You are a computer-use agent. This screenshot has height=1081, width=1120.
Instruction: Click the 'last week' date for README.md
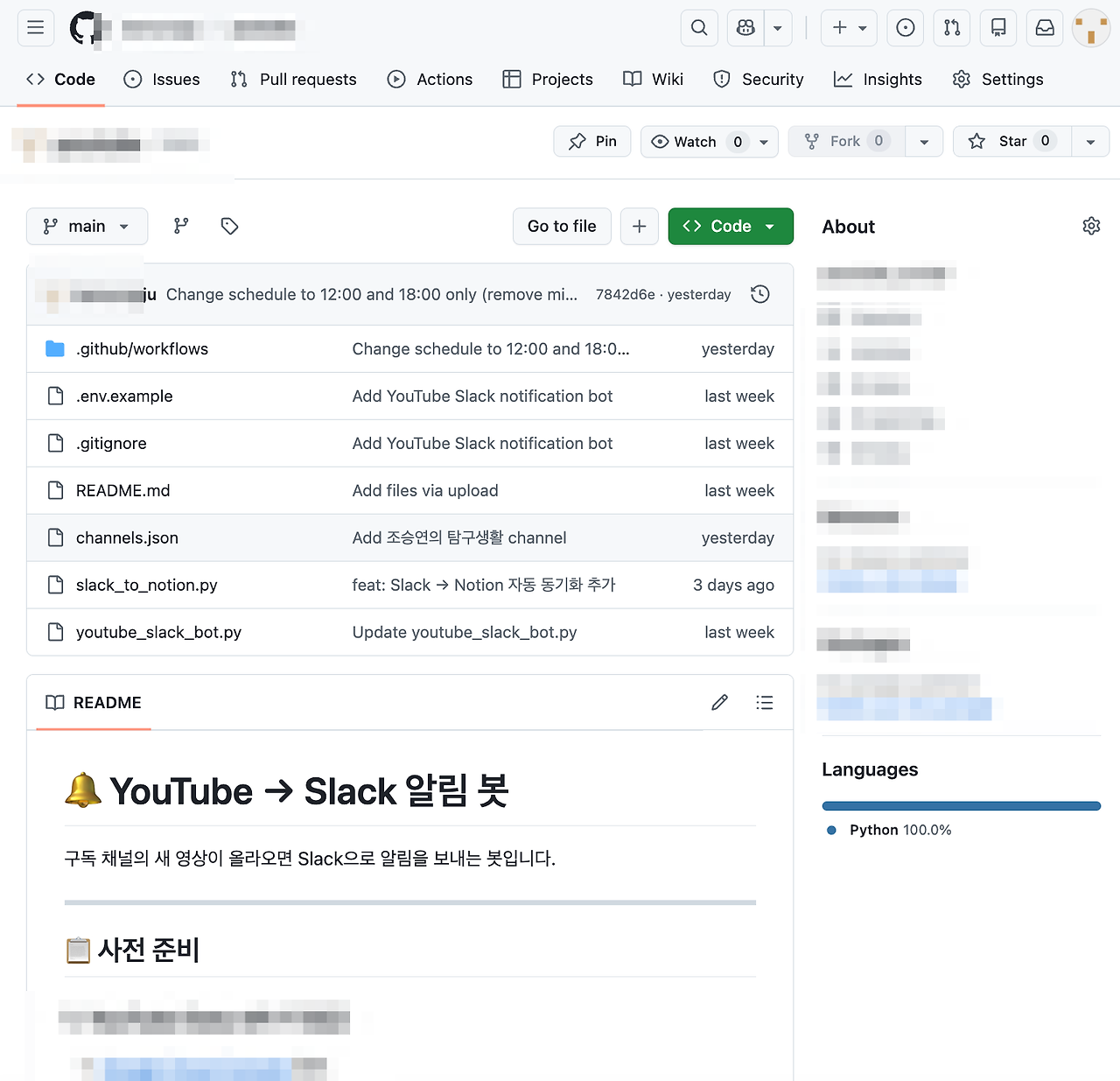coord(739,491)
